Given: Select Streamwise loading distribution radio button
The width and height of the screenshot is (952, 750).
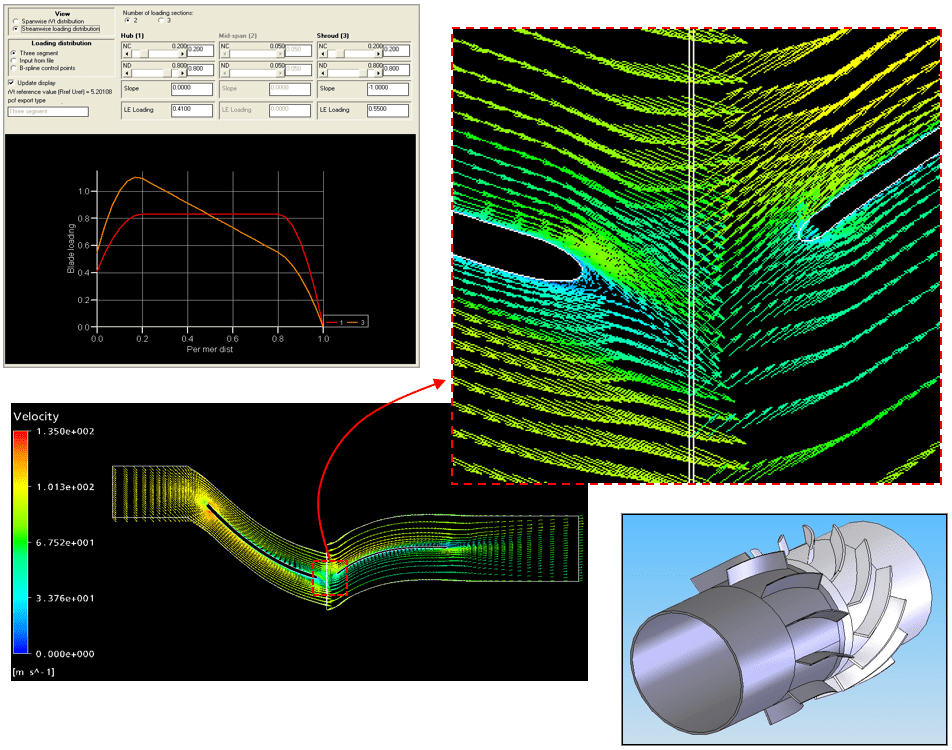Looking at the screenshot, I should [x=13, y=29].
